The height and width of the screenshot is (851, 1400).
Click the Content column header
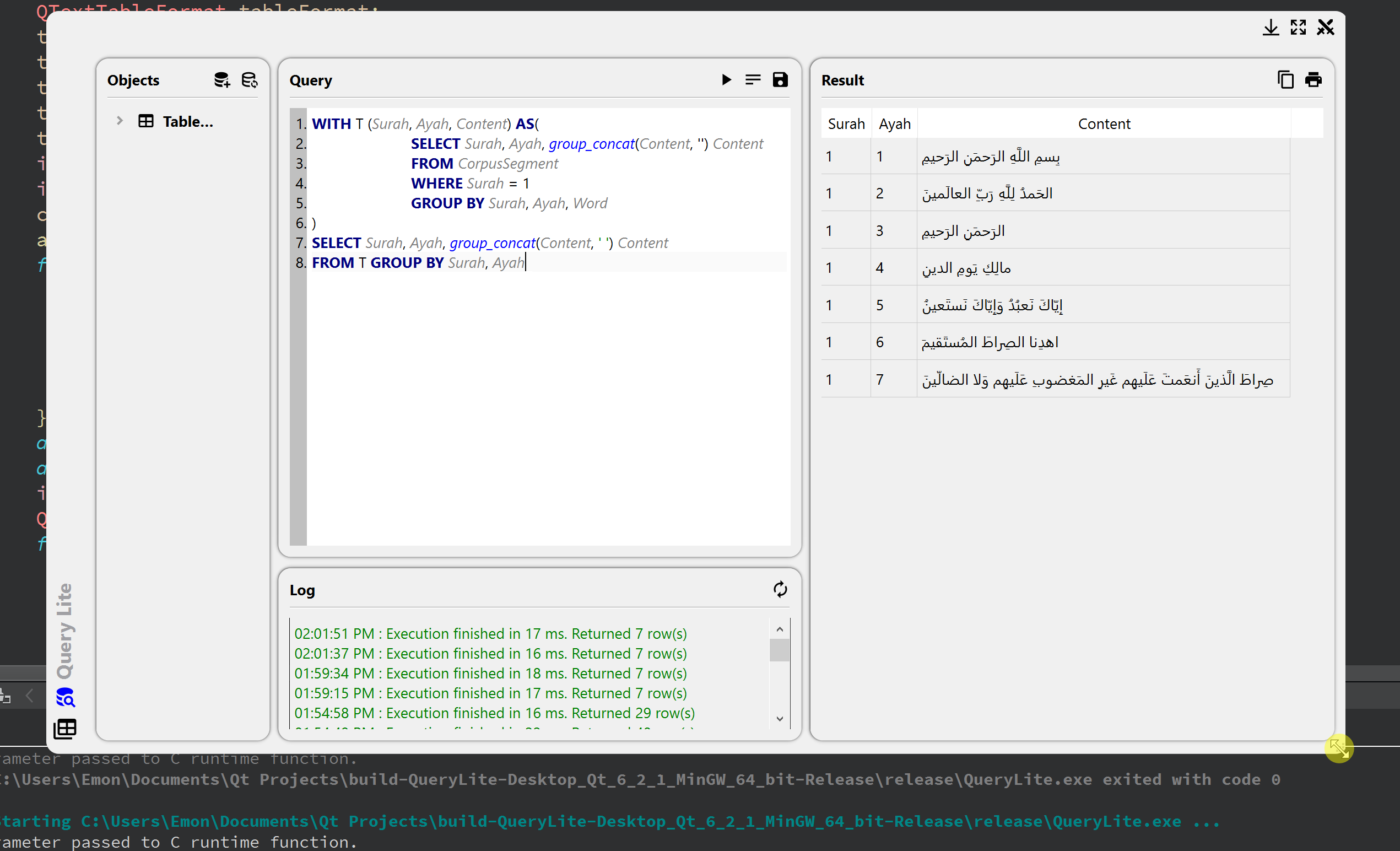(1104, 124)
